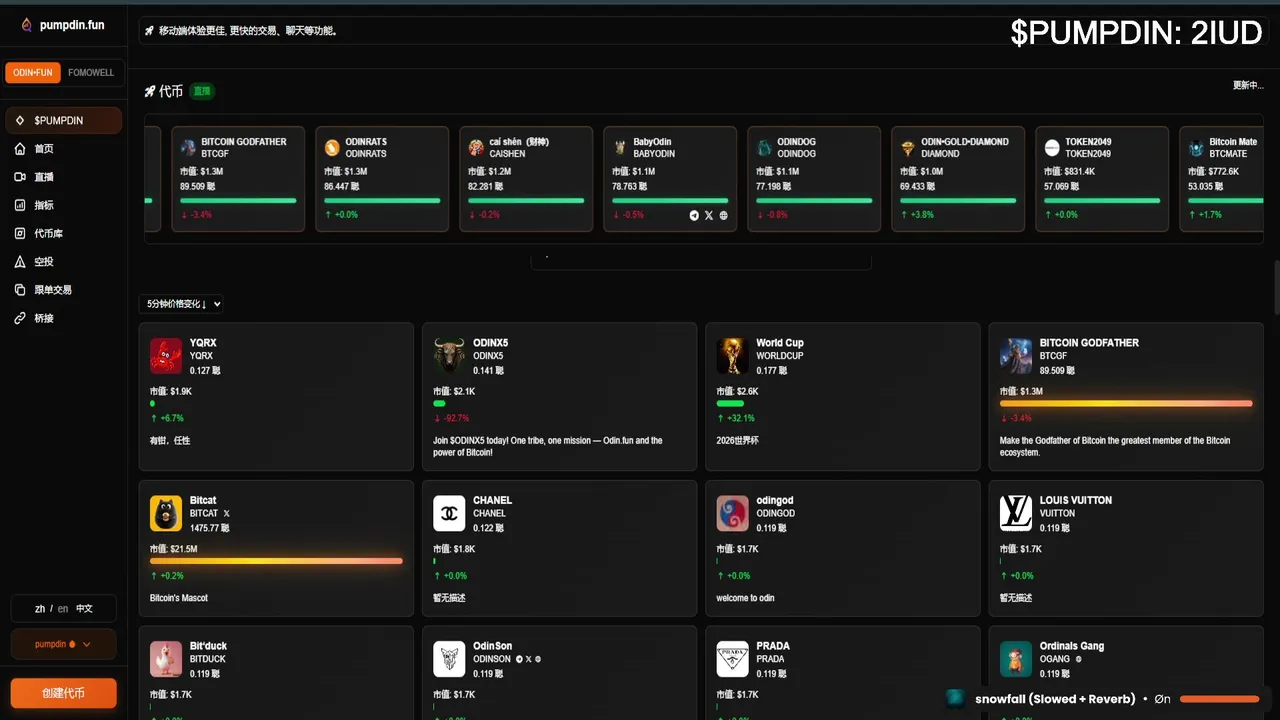
Task: Open the 首页 menu item
Action: pyautogui.click(x=64, y=149)
